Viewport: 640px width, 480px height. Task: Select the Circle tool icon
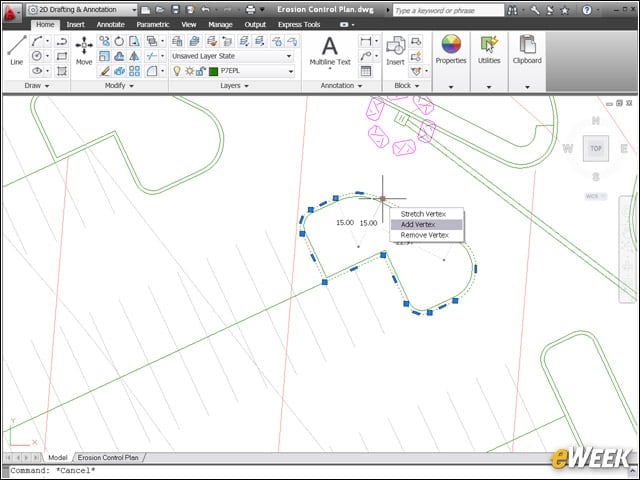(x=37, y=56)
